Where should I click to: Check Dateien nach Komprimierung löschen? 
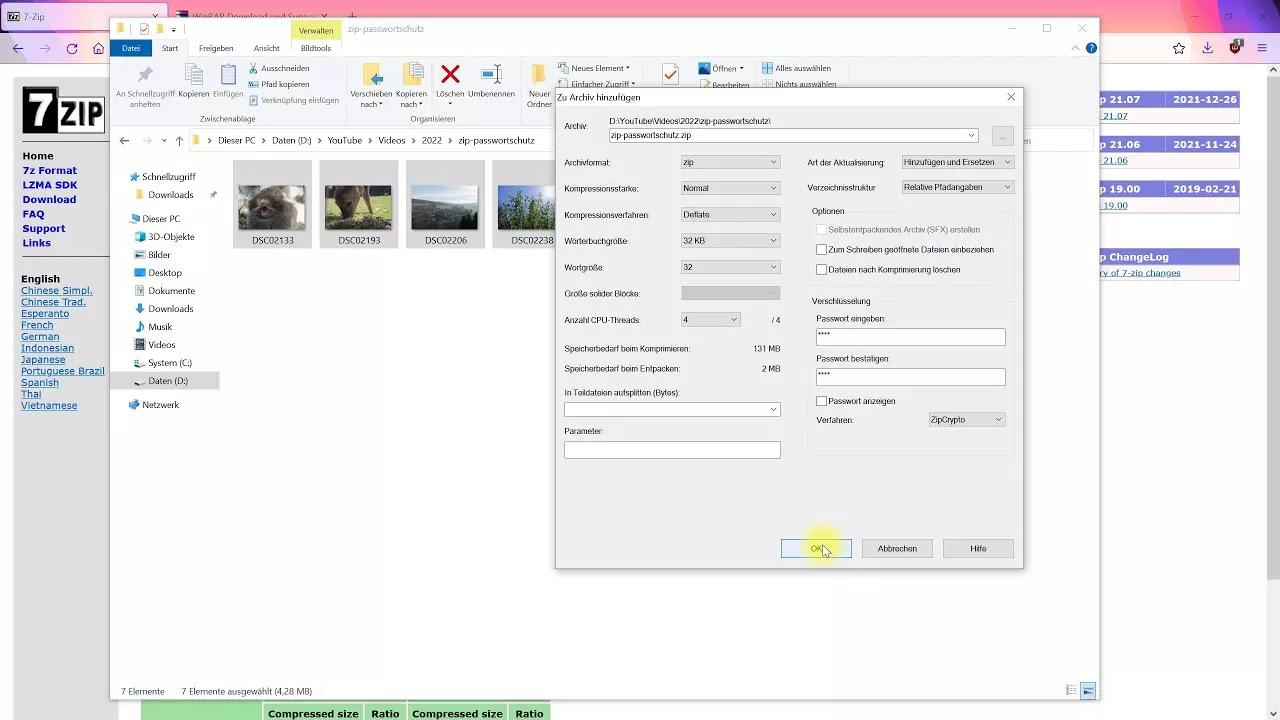822,270
